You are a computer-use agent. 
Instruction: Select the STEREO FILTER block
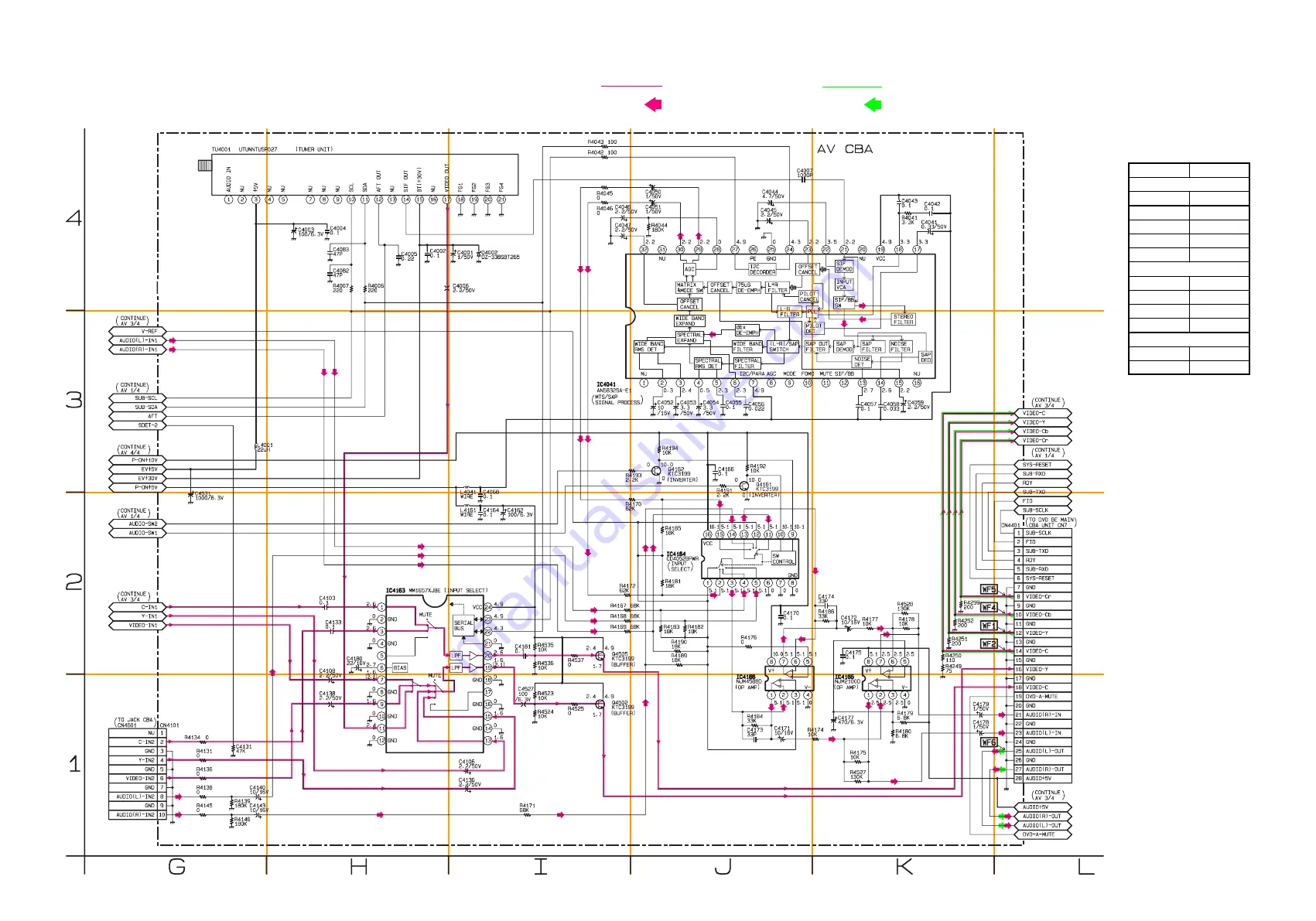903,319
